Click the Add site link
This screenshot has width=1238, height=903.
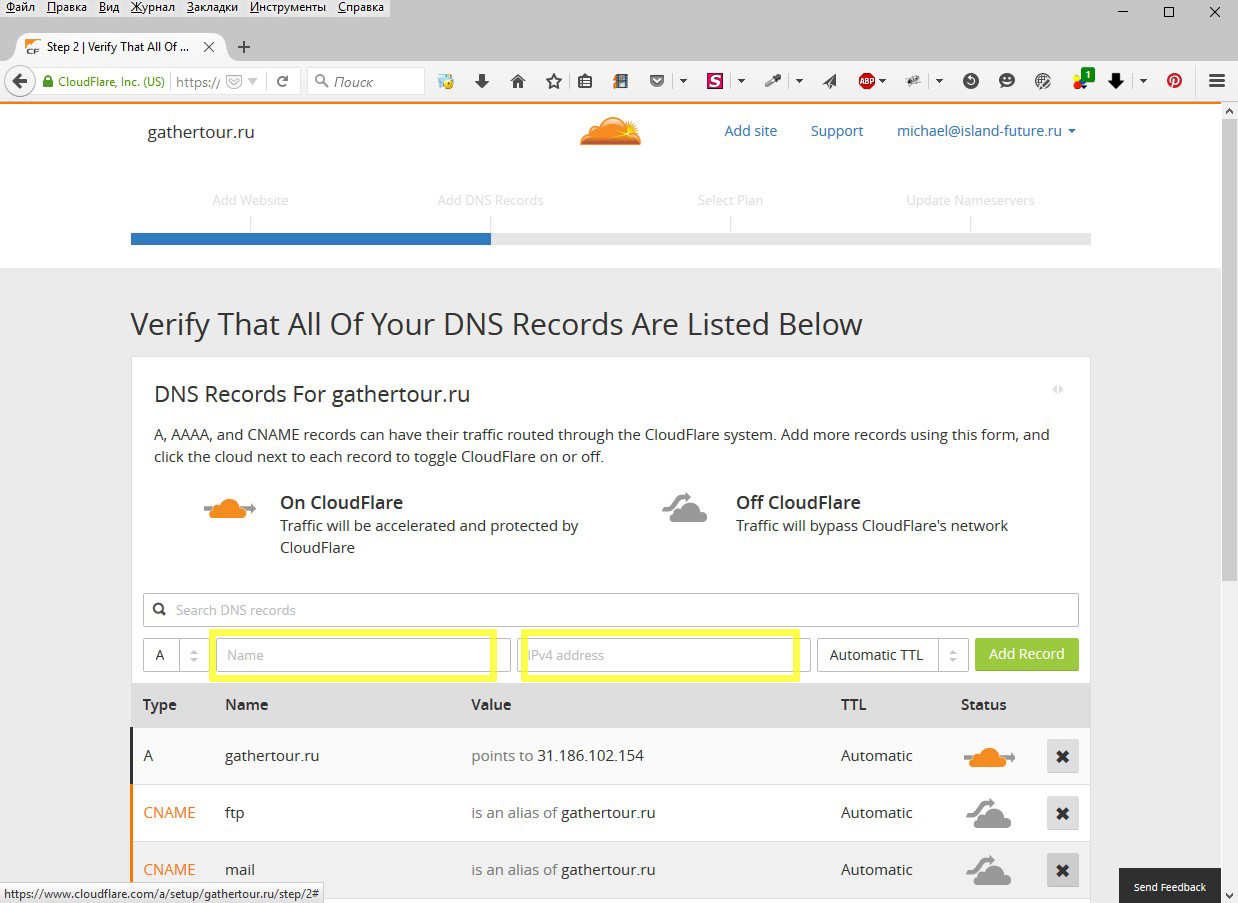point(751,131)
